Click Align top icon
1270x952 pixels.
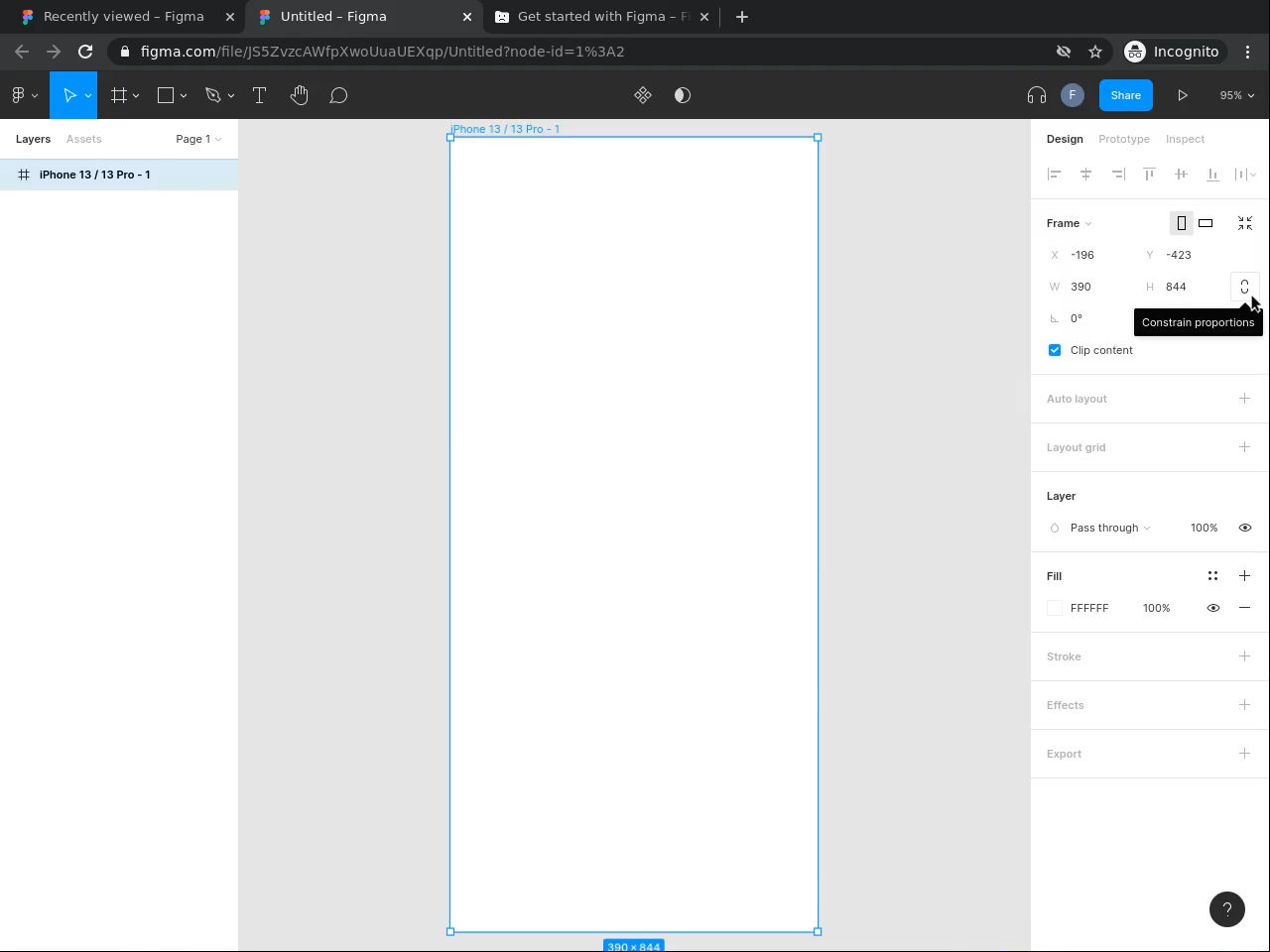point(1150,175)
